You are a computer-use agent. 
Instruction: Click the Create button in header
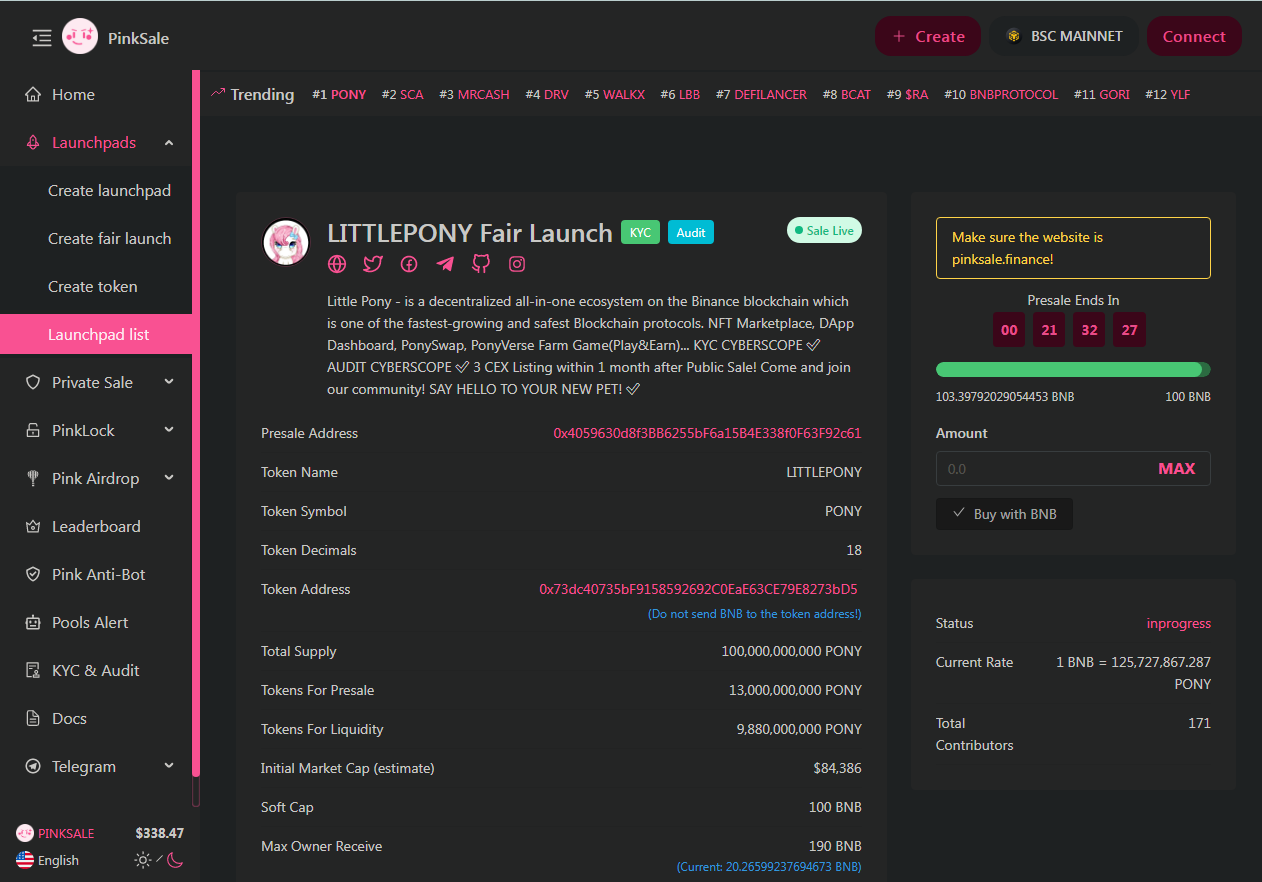[x=928, y=36]
